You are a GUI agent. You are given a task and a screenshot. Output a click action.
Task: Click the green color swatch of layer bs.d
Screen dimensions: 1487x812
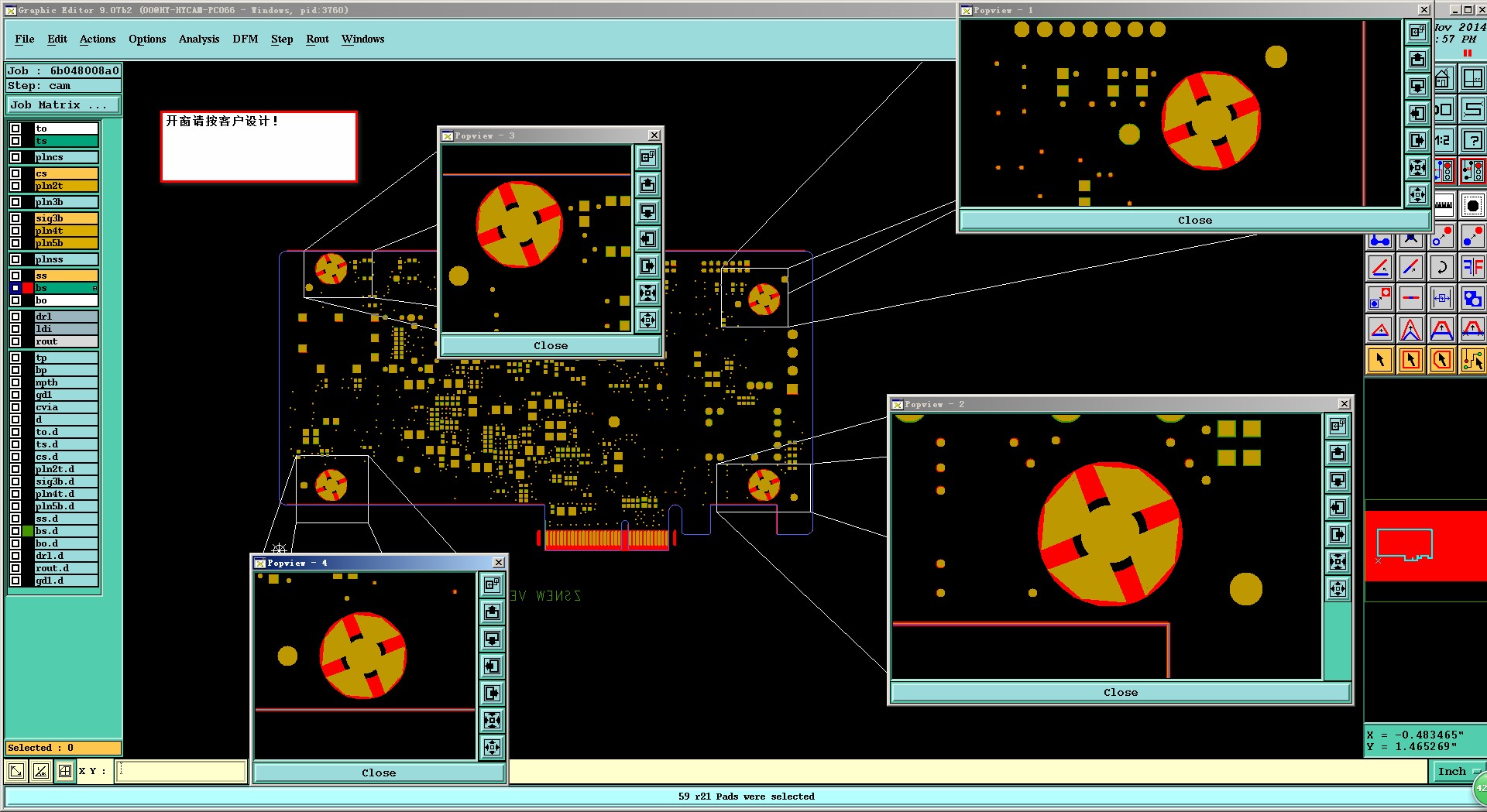(x=28, y=531)
